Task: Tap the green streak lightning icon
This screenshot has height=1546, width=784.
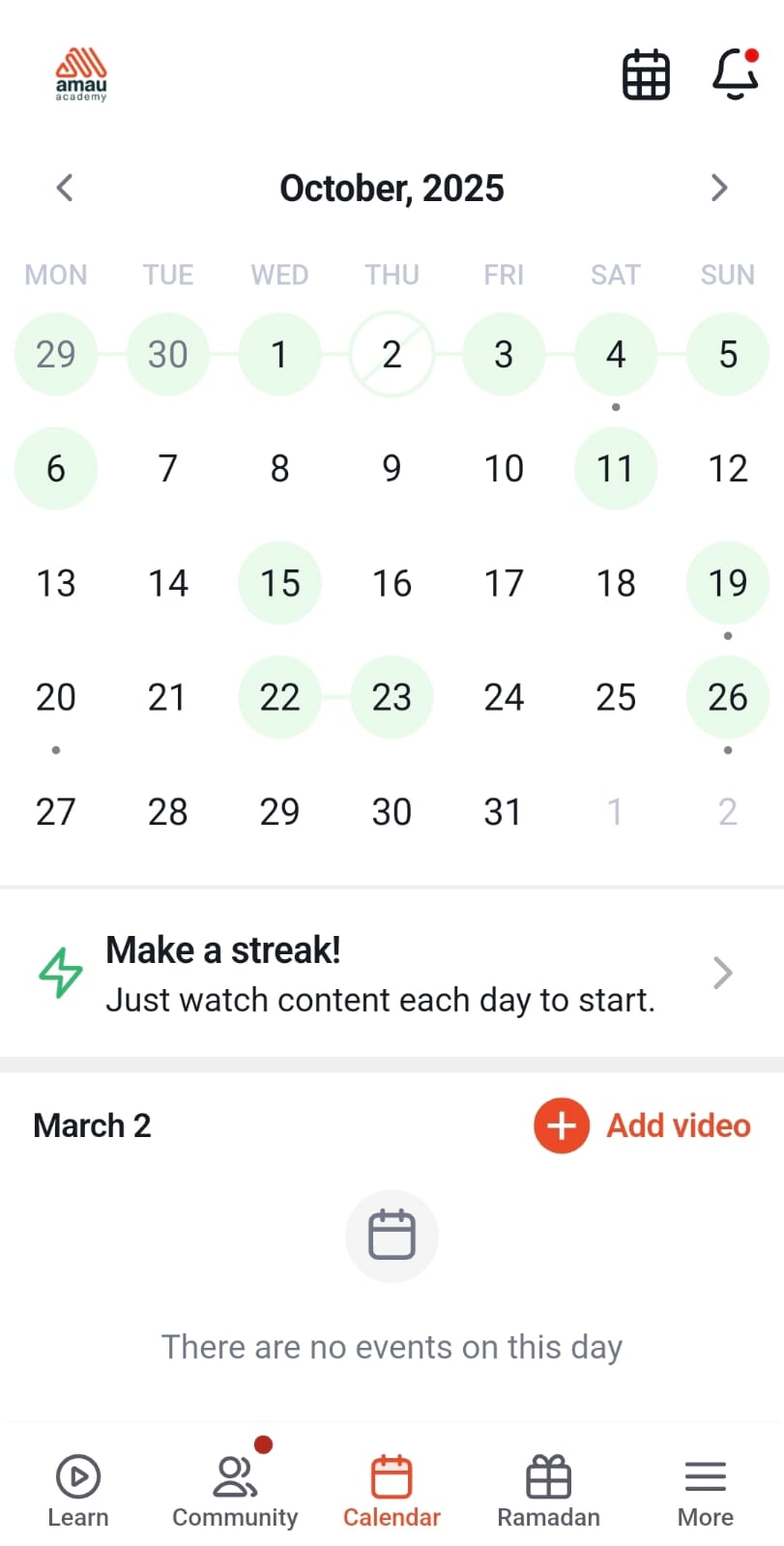Action: coord(61,973)
